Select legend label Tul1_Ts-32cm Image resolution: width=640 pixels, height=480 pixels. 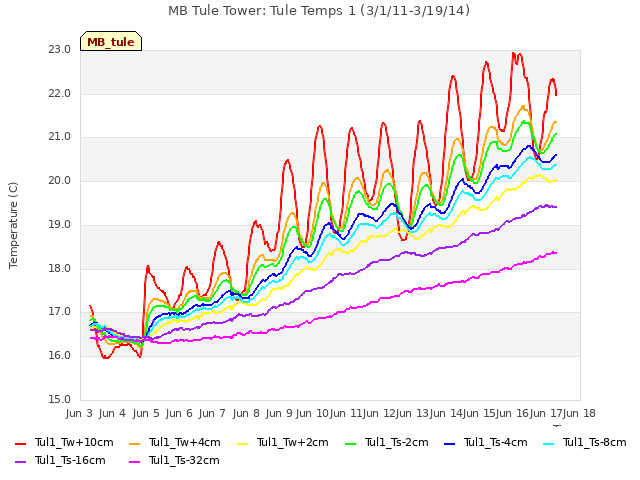point(184,460)
